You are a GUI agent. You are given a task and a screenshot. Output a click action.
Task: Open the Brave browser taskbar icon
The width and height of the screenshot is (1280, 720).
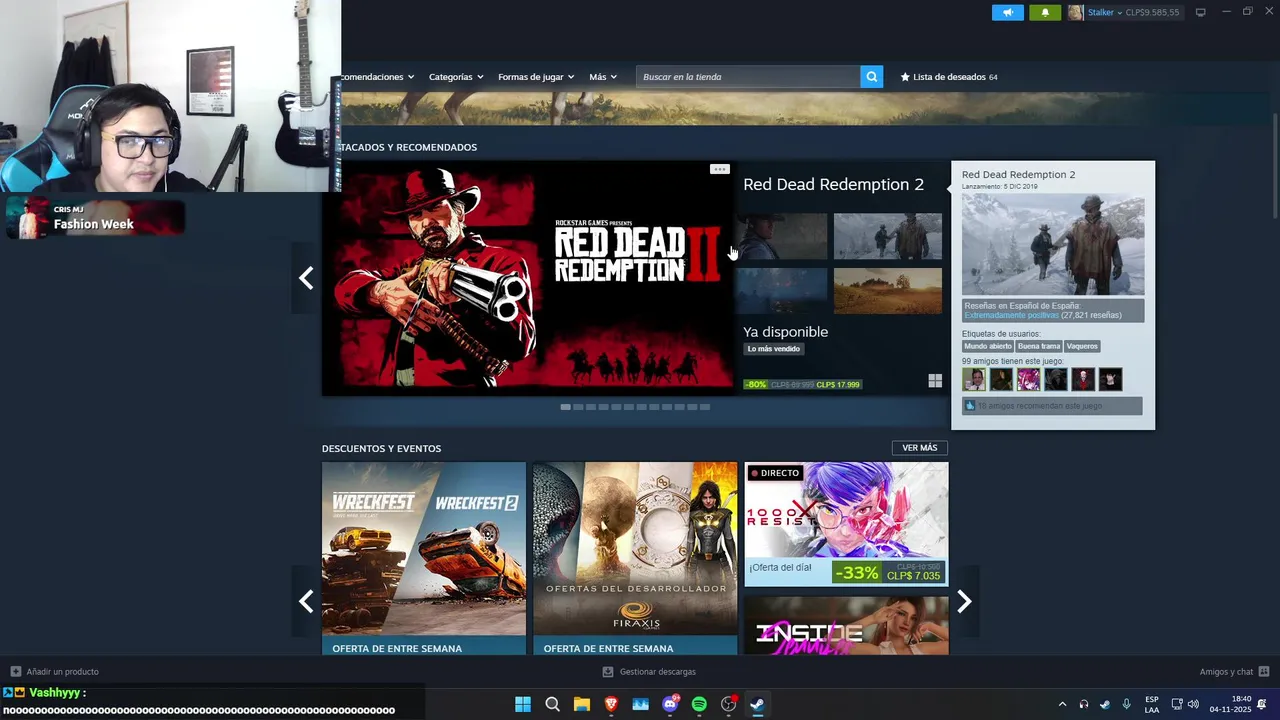611,704
